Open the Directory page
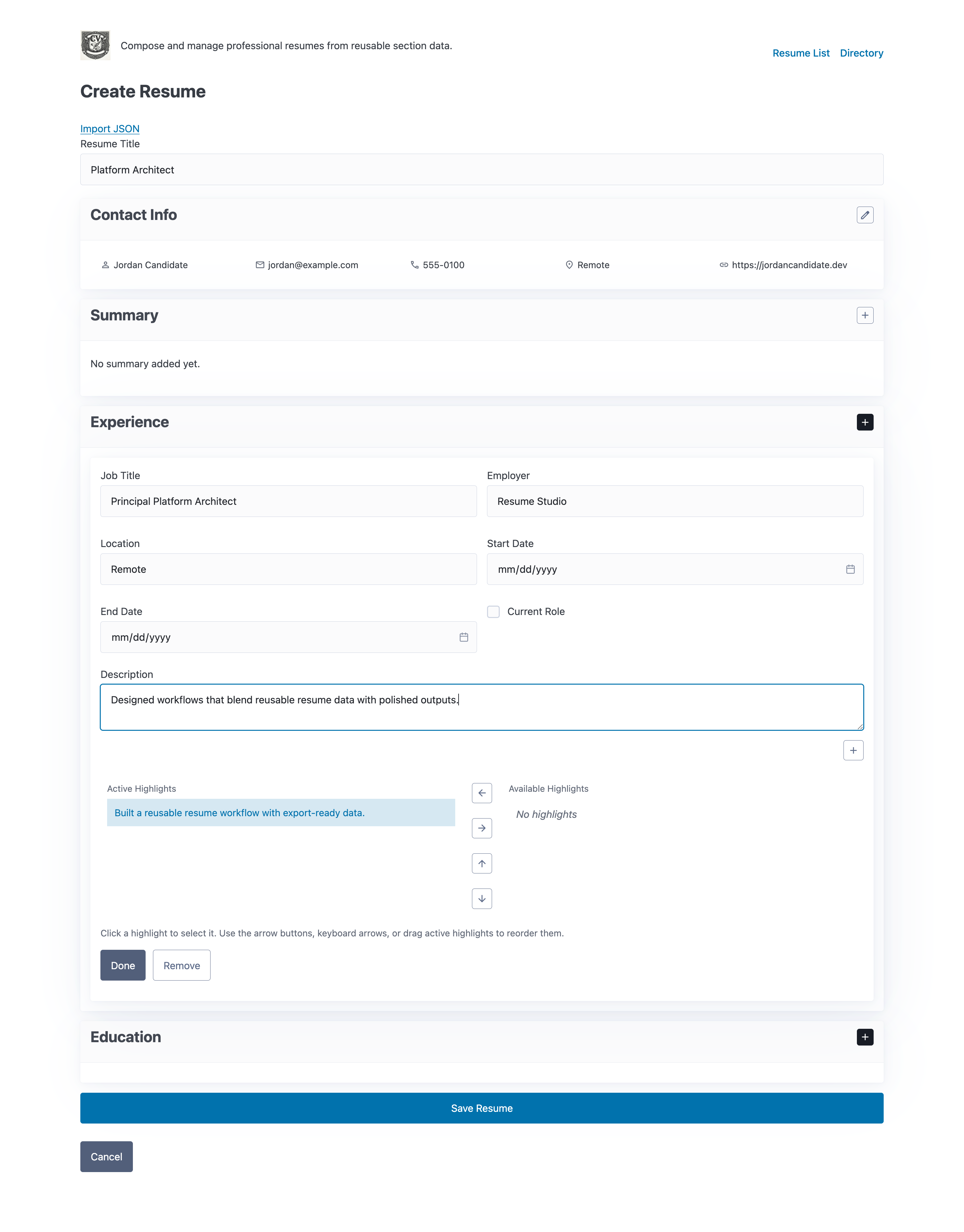964x1232 pixels. (x=861, y=53)
